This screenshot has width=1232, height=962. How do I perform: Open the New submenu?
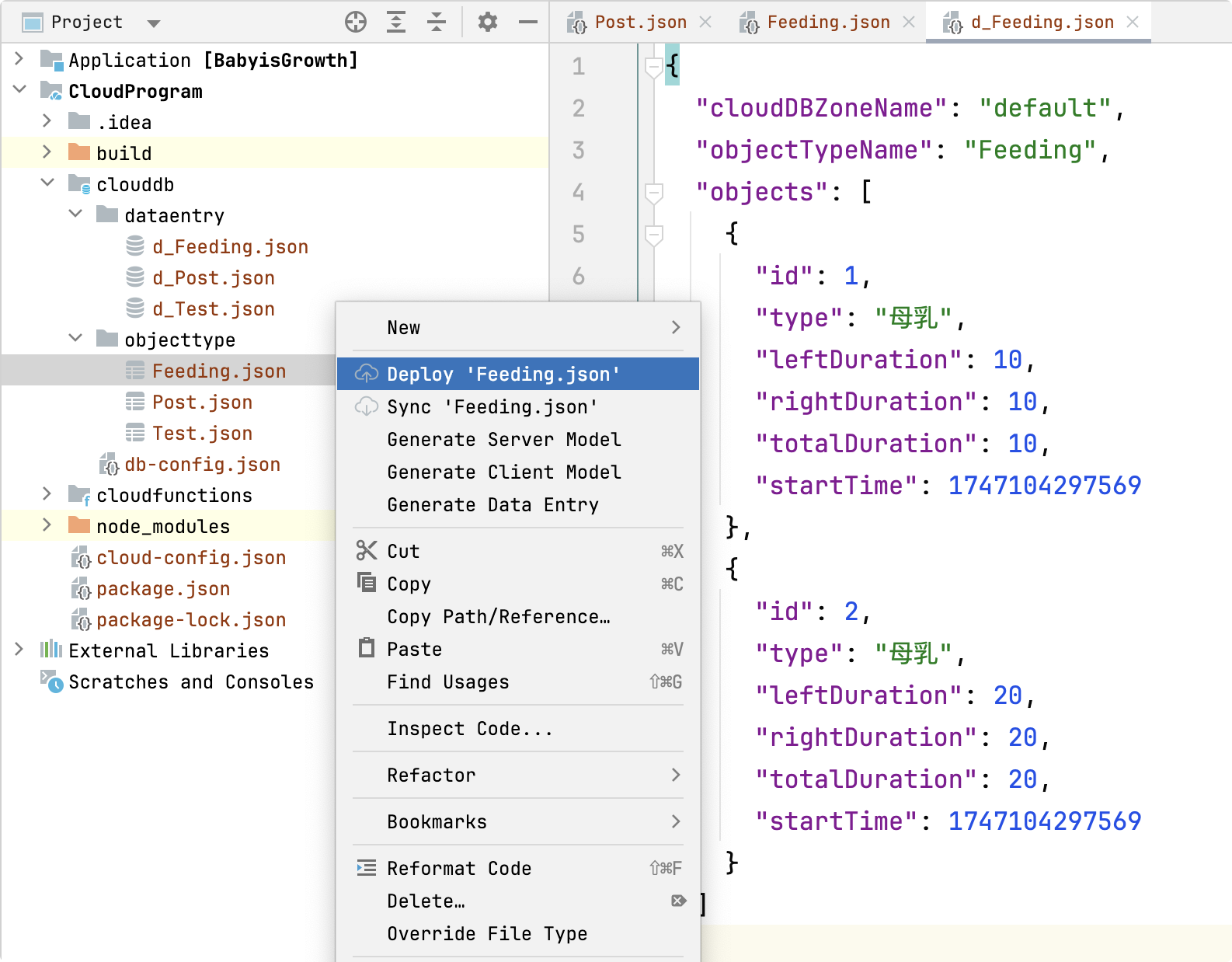tap(518, 327)
